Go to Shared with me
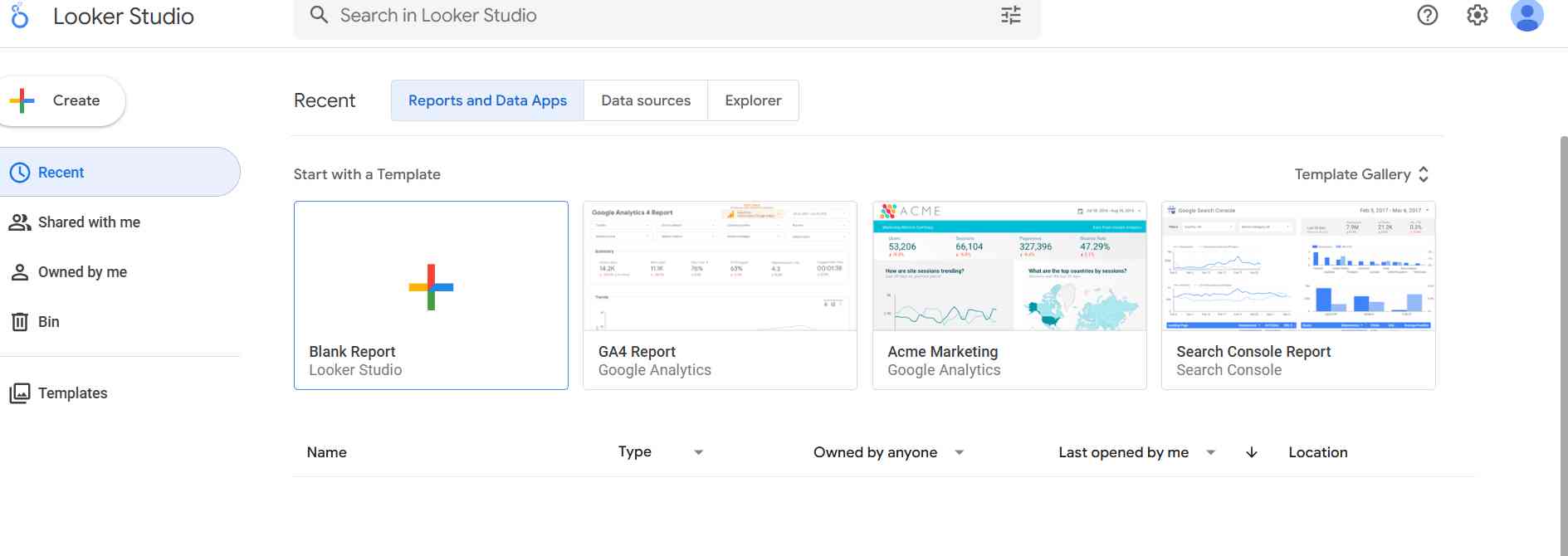1568x556 pixels. coord(89,222)
